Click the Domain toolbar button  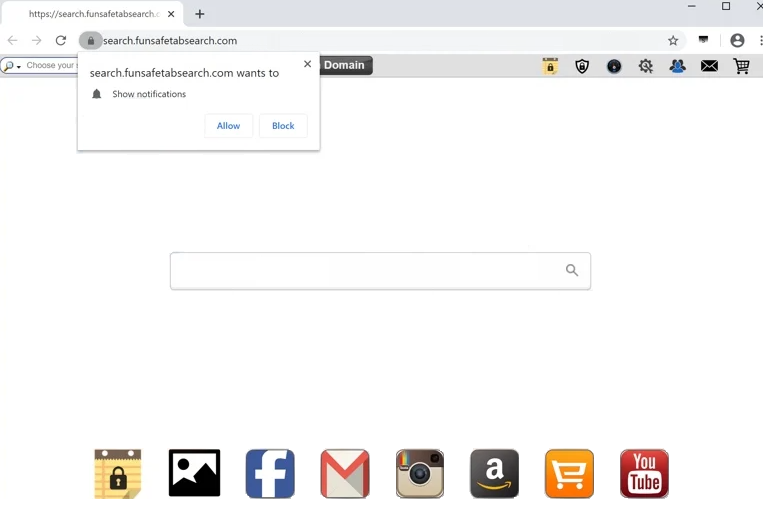[345, 65]
